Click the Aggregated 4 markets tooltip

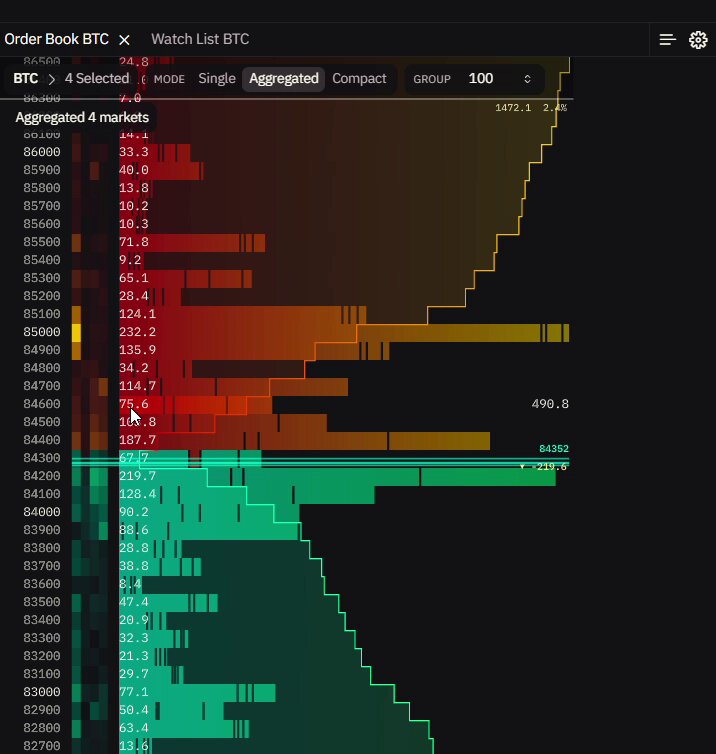pyautogui.click(x=82, y=117)
